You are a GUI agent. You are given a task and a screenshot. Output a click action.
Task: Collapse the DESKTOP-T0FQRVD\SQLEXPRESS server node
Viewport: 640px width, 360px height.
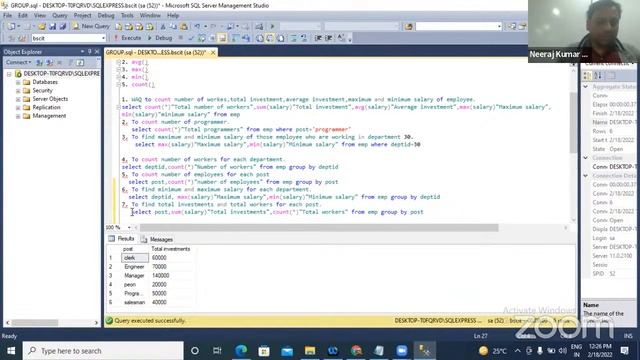pos(9,74)
